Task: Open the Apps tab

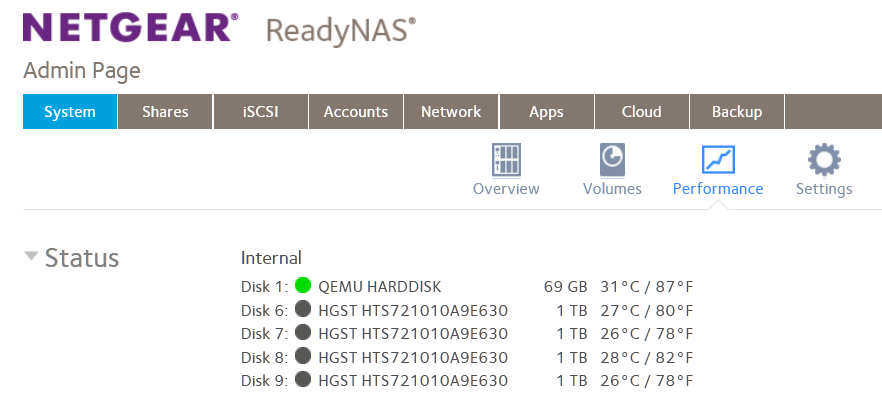Action: 546,112
